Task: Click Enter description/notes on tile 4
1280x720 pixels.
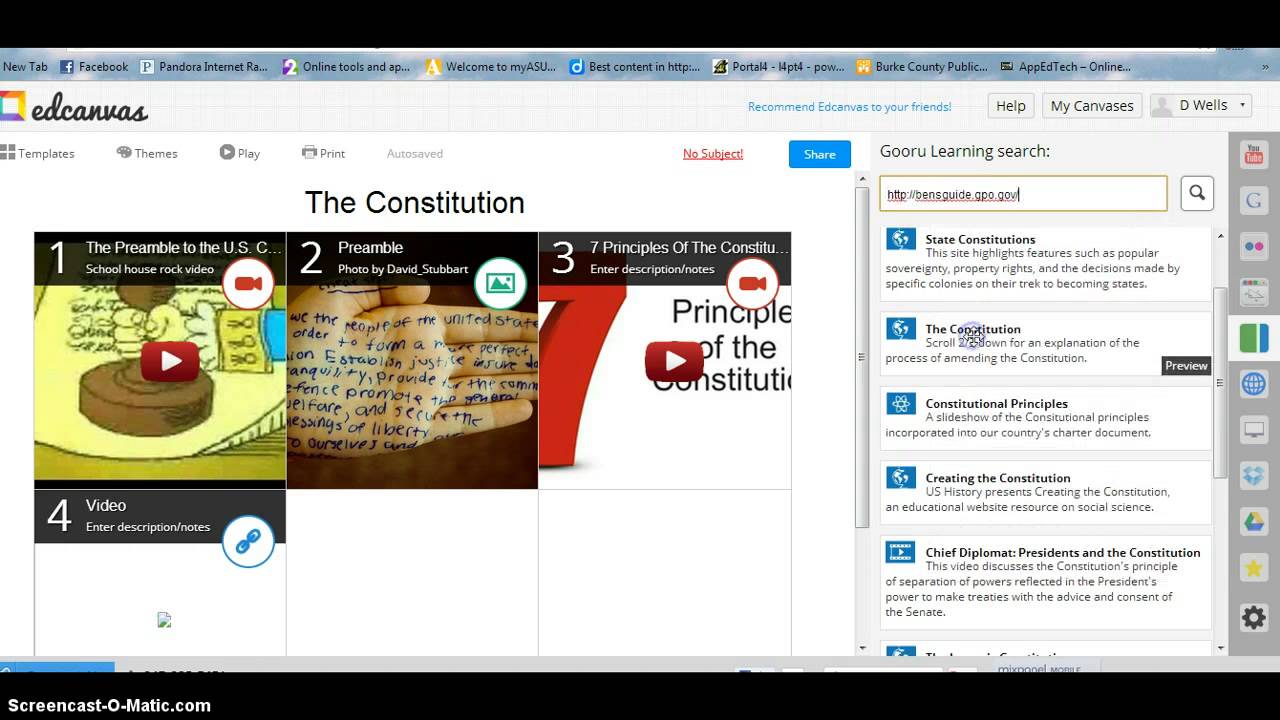Action: (x=148, y=527)
